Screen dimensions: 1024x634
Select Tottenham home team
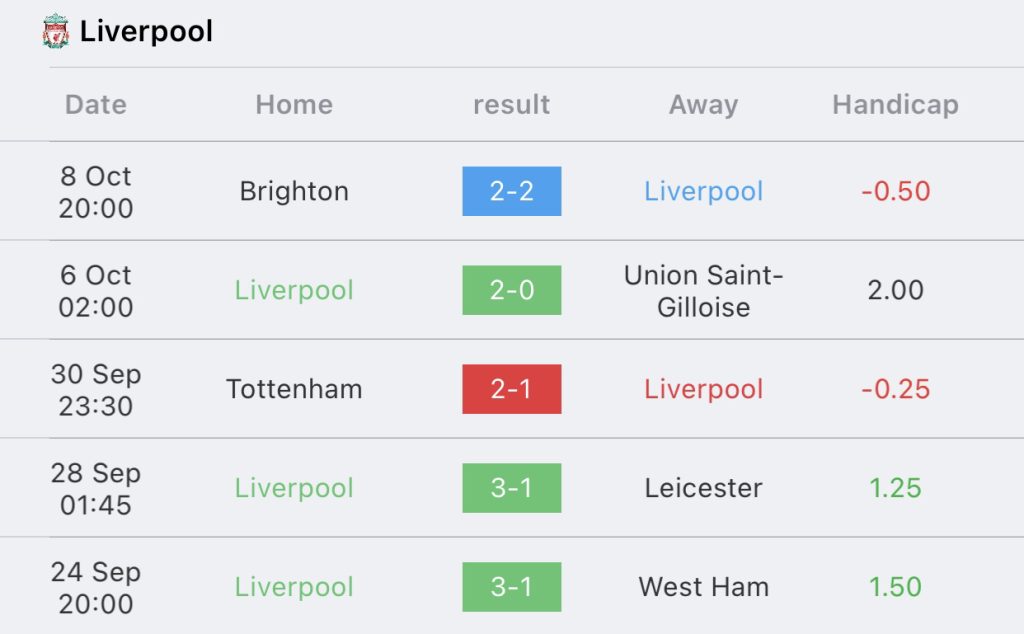(x=294, y=389)
